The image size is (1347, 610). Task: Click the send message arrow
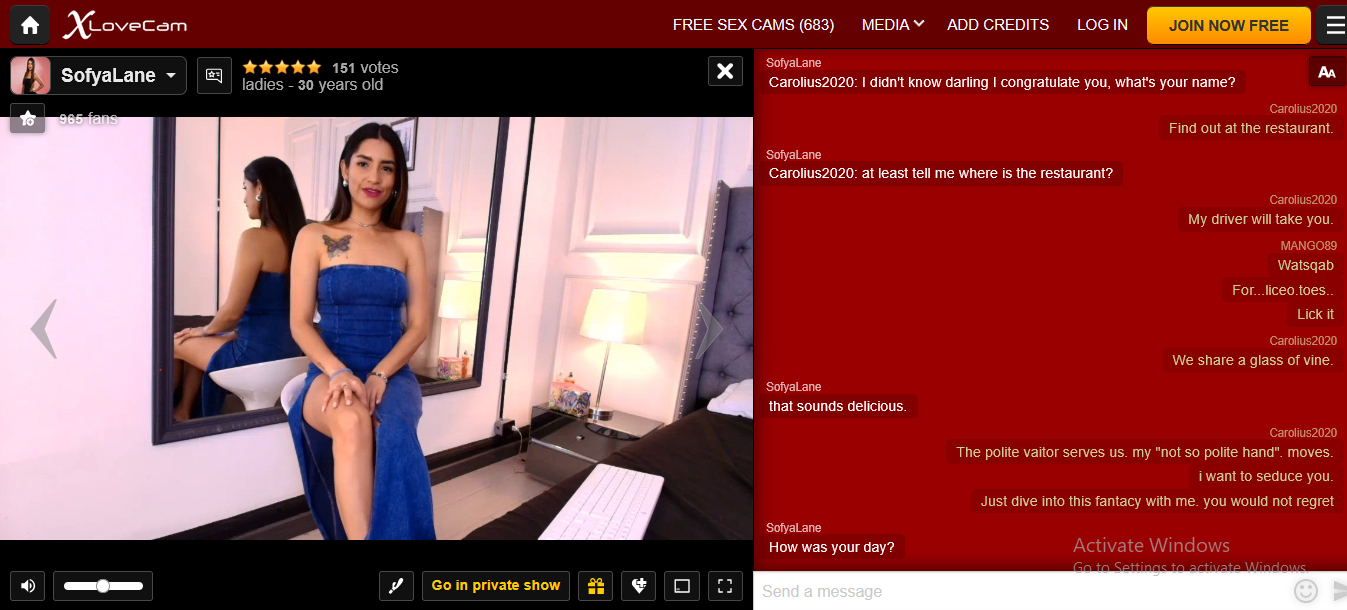(x=1338, y=591)
